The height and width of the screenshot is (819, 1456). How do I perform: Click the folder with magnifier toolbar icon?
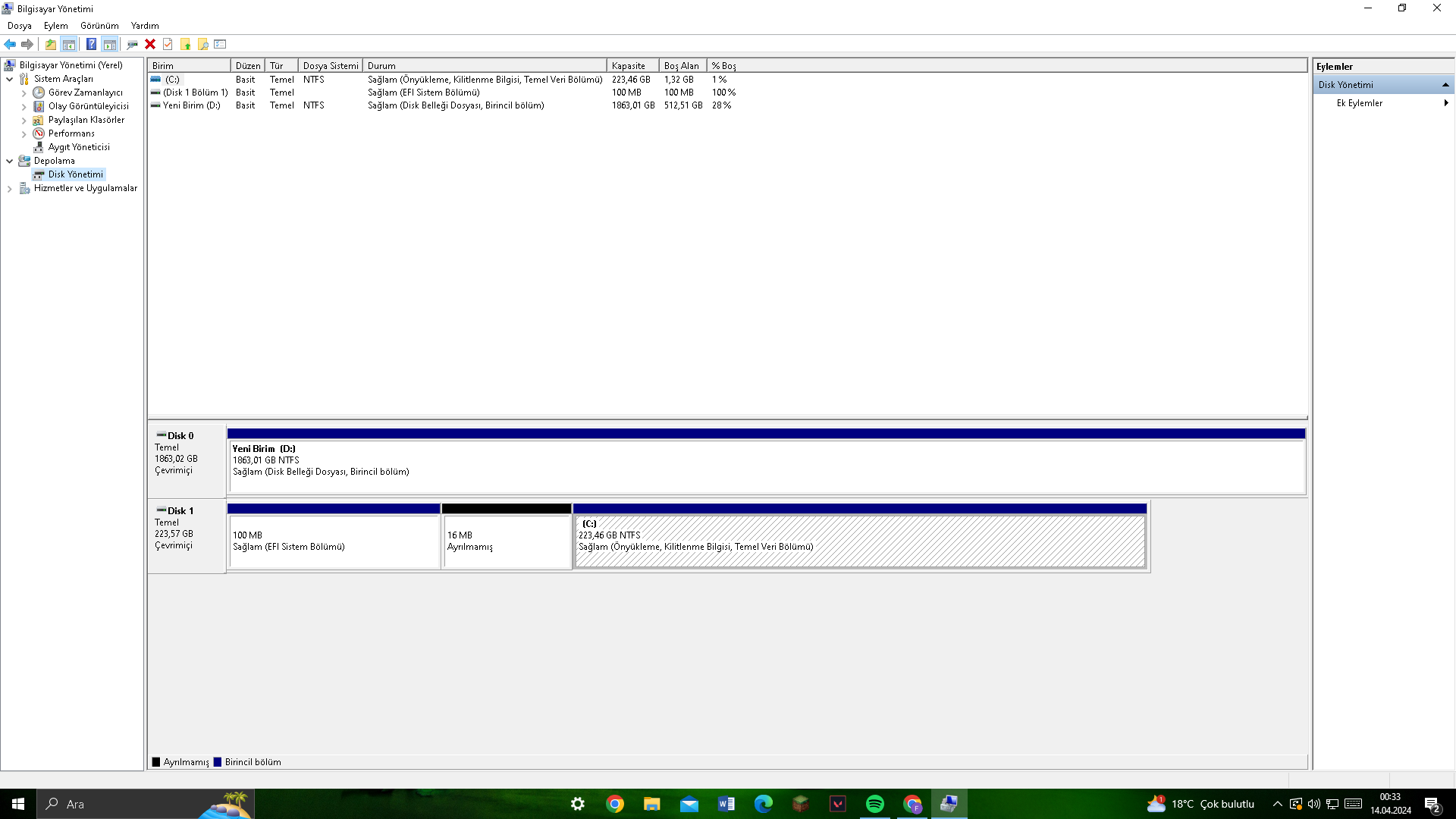pyautogui.click(x=202, y=44)
